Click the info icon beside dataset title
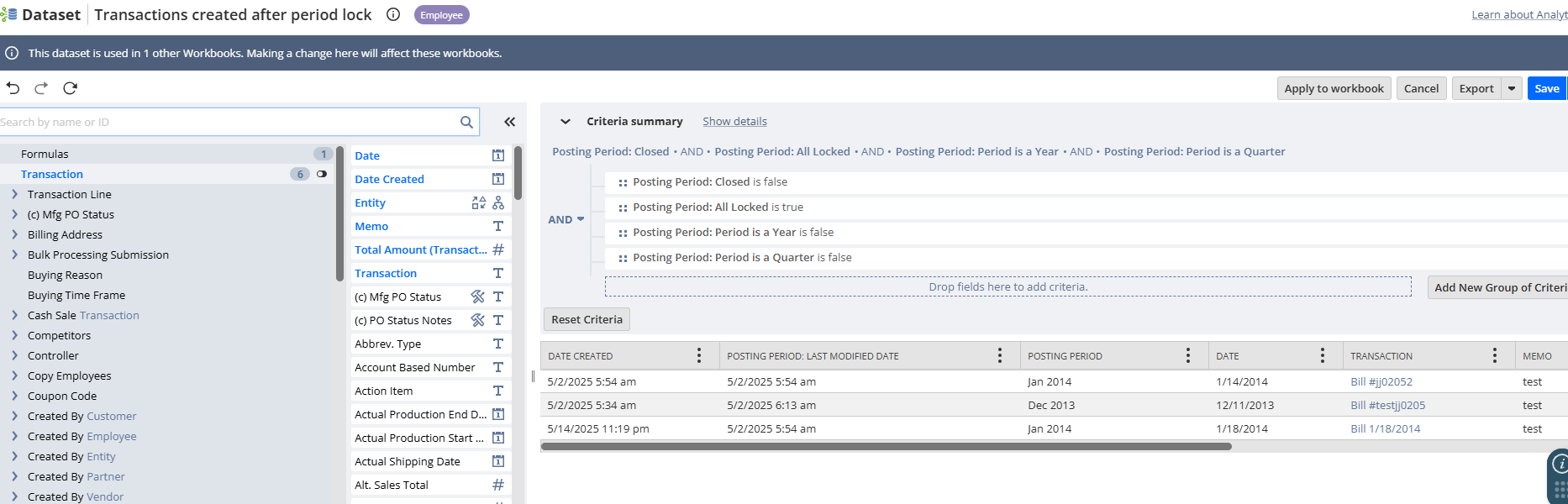Image resolution: width=1568 pixels, height=504 pixels. [392, 15]
